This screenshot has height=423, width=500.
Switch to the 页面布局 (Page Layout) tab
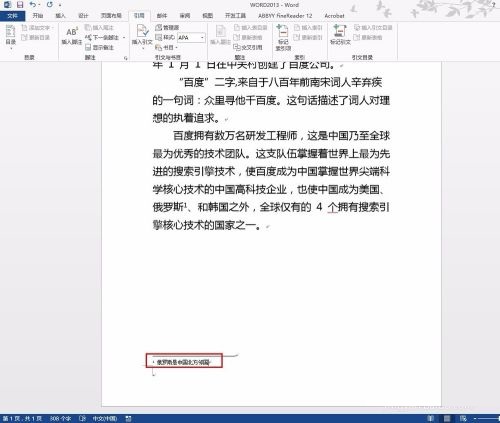pyautogui.click(x=111, y=16)
